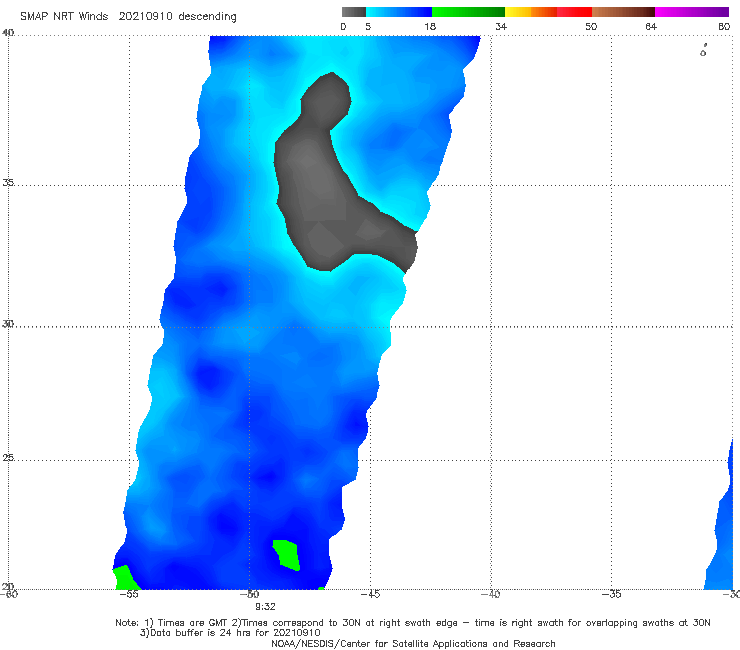The height and width of the screenshot is (650, 740).
Task: Pick the magenta 64–80 color bar segment
Action: pos(692,12)
